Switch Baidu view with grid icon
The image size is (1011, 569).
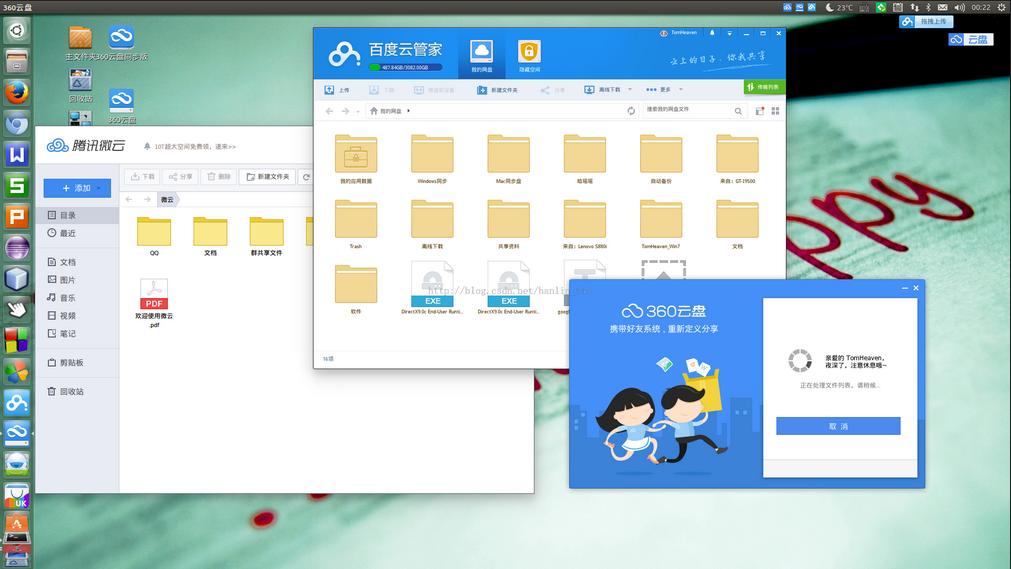(776, 111)
